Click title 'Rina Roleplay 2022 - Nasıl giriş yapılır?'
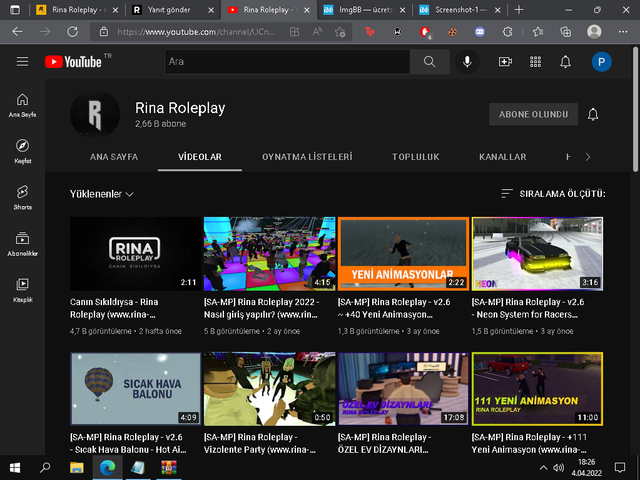Image resolution: width=640 pixels, height=480 pixels. tap(261, 308)
